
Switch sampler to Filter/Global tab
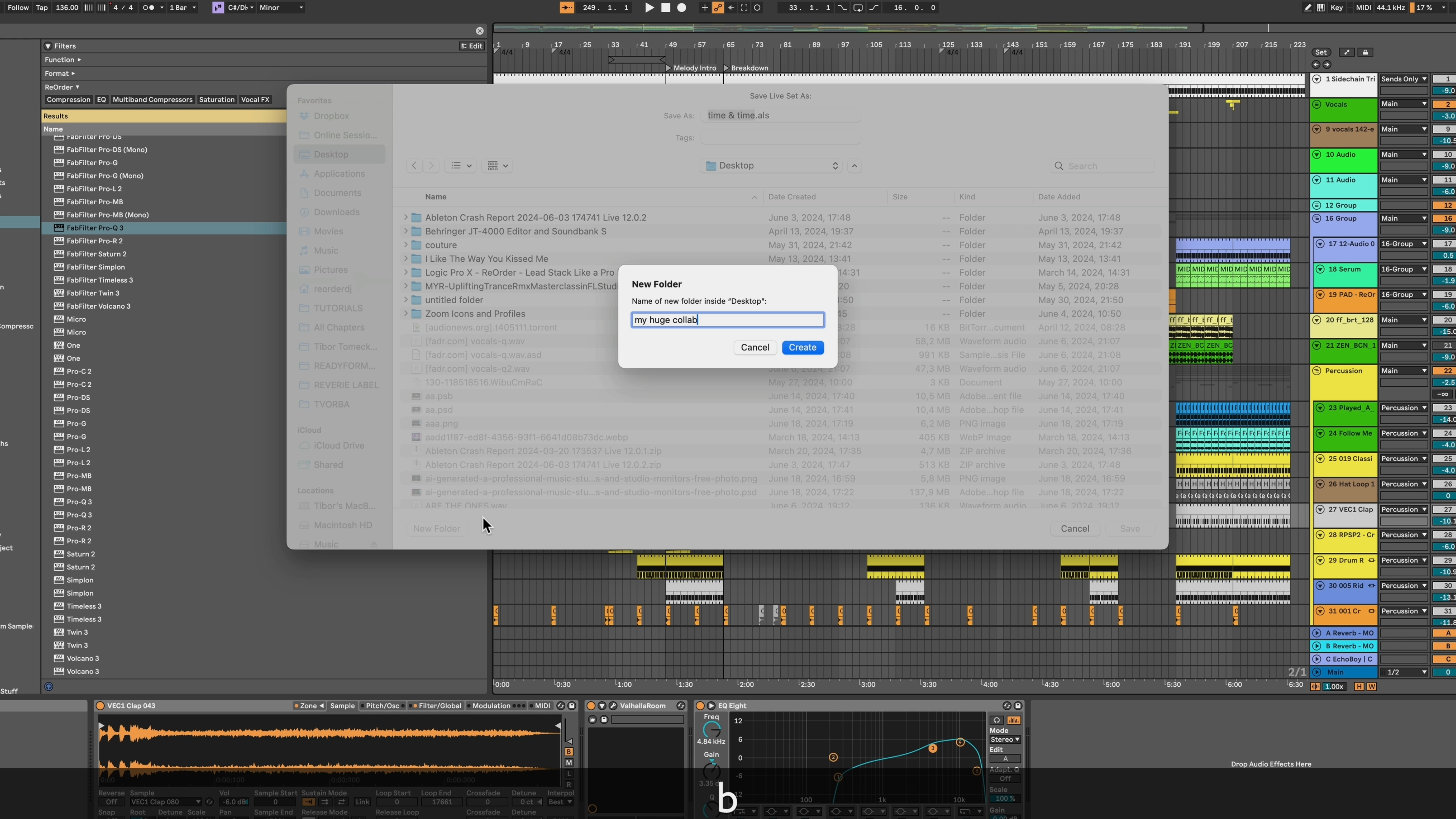(x=435, y=705)
